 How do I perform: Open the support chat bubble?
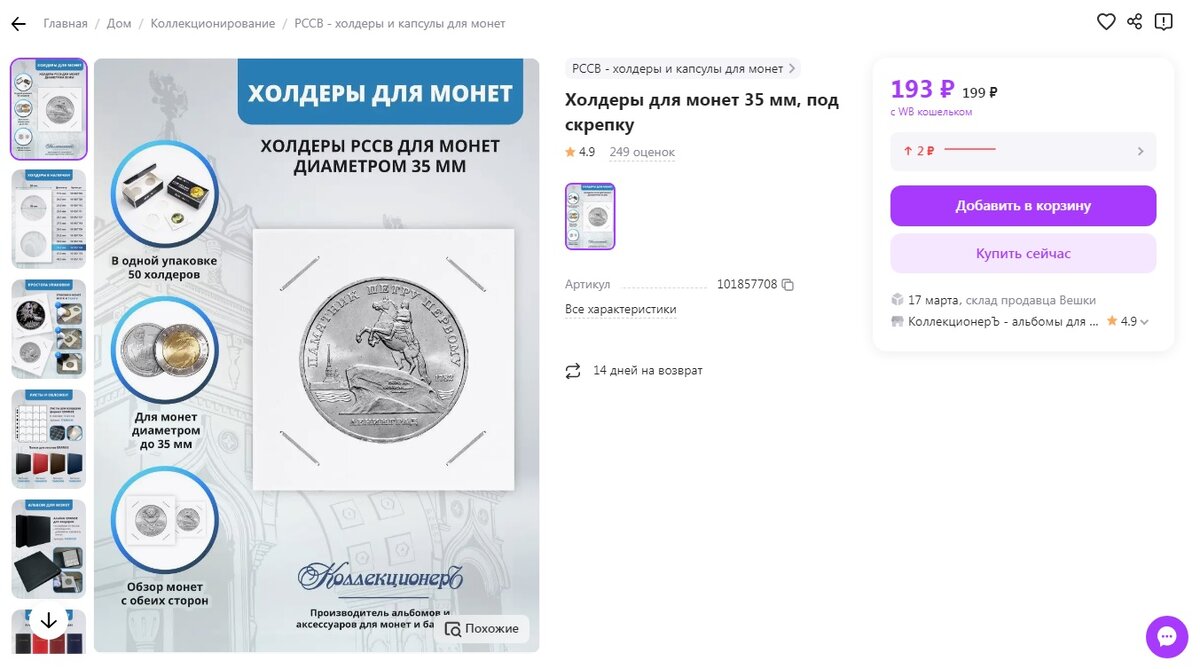pyautogui.click(x=1166, y=636)
